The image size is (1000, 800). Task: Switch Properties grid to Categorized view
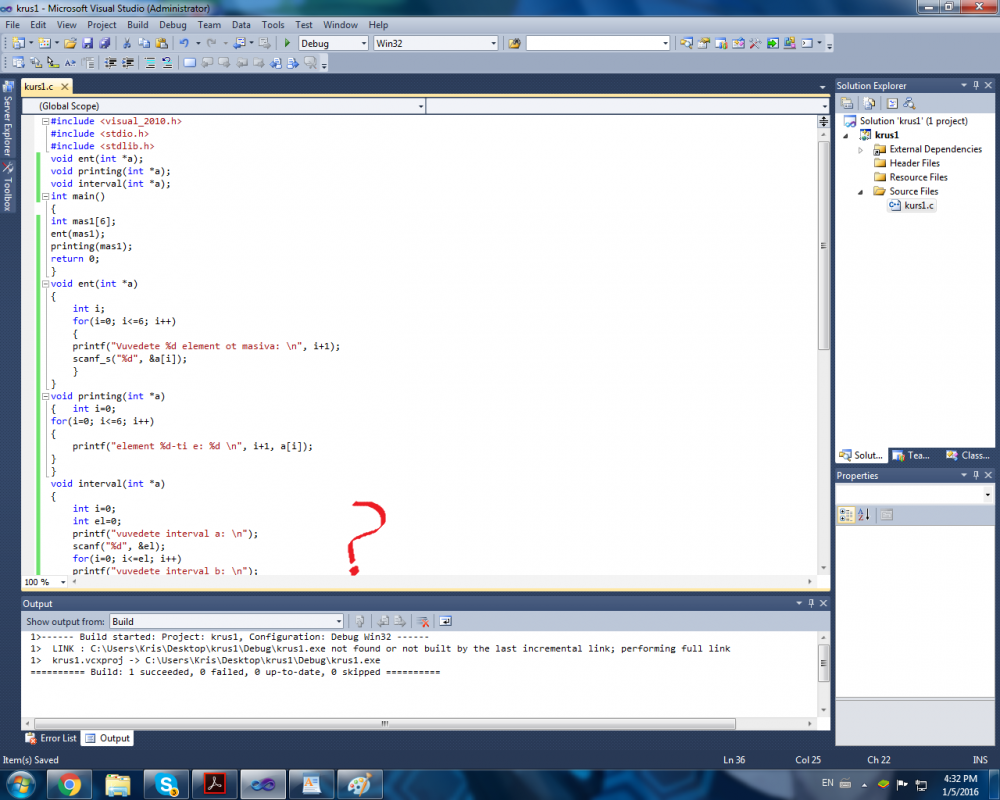846,515
